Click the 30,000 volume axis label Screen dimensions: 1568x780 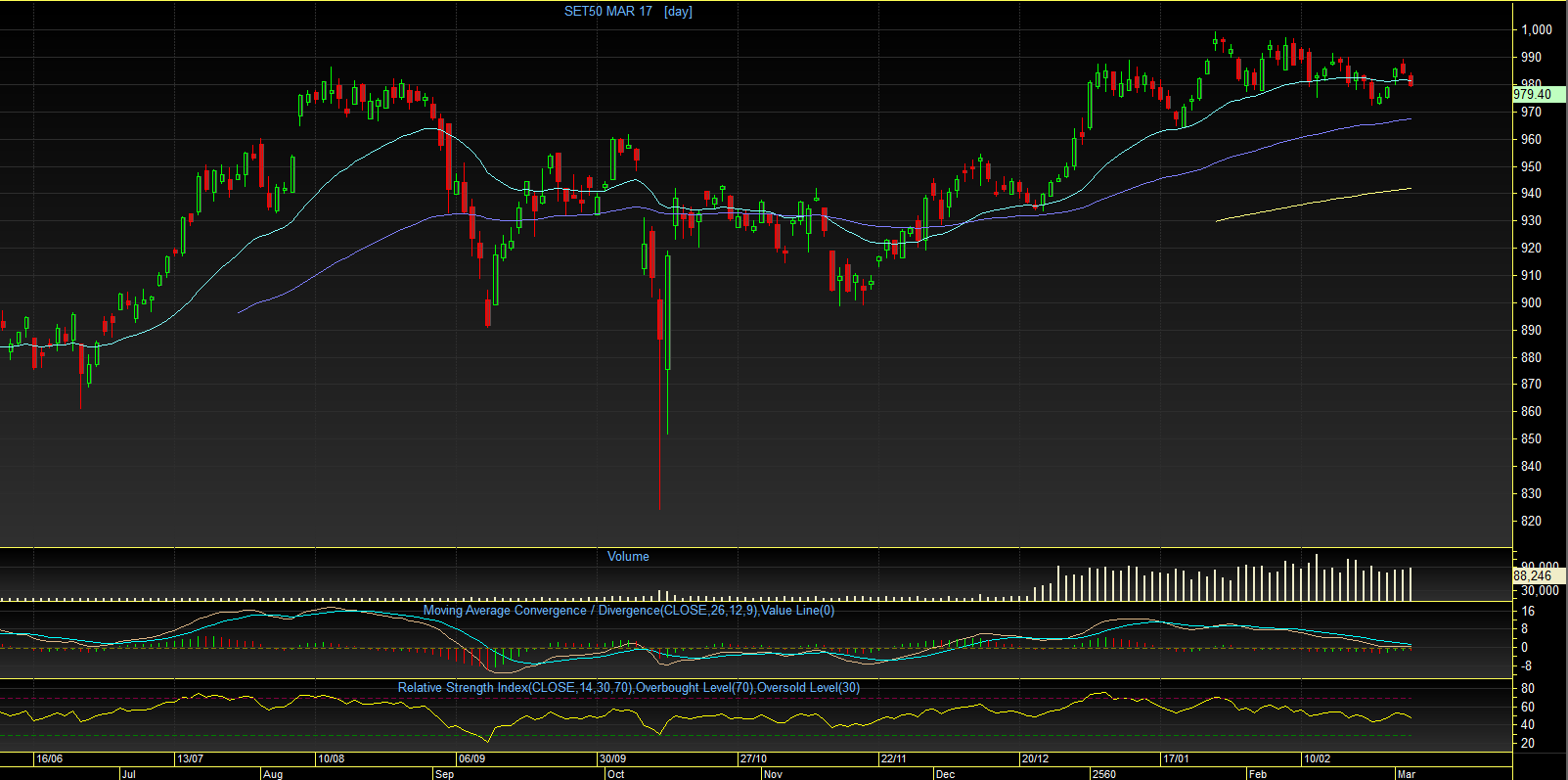(x=1540, y=591)
